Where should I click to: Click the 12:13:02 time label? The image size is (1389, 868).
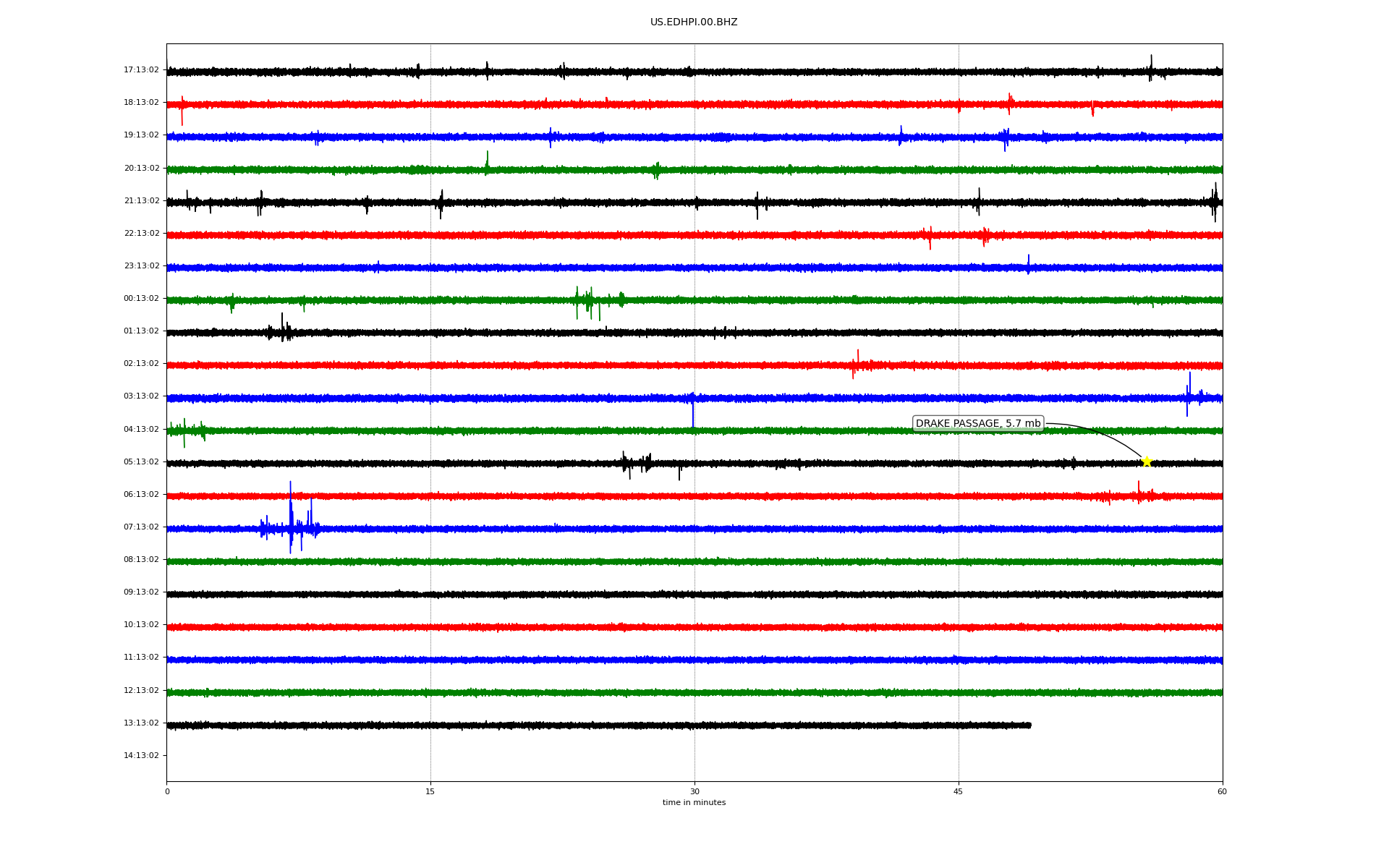pos(141,691)
